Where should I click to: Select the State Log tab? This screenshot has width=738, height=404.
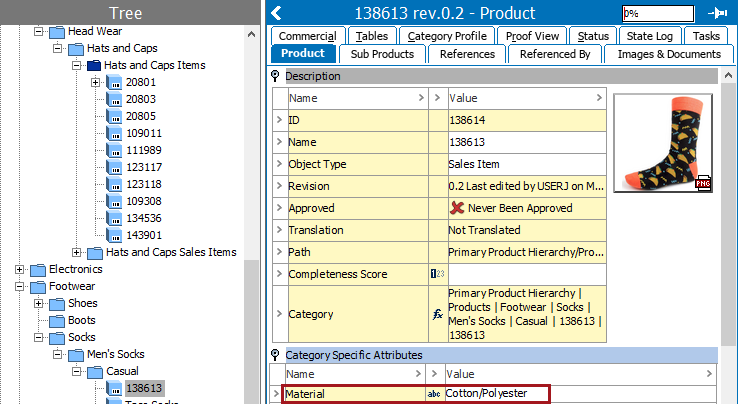point(649,36)
